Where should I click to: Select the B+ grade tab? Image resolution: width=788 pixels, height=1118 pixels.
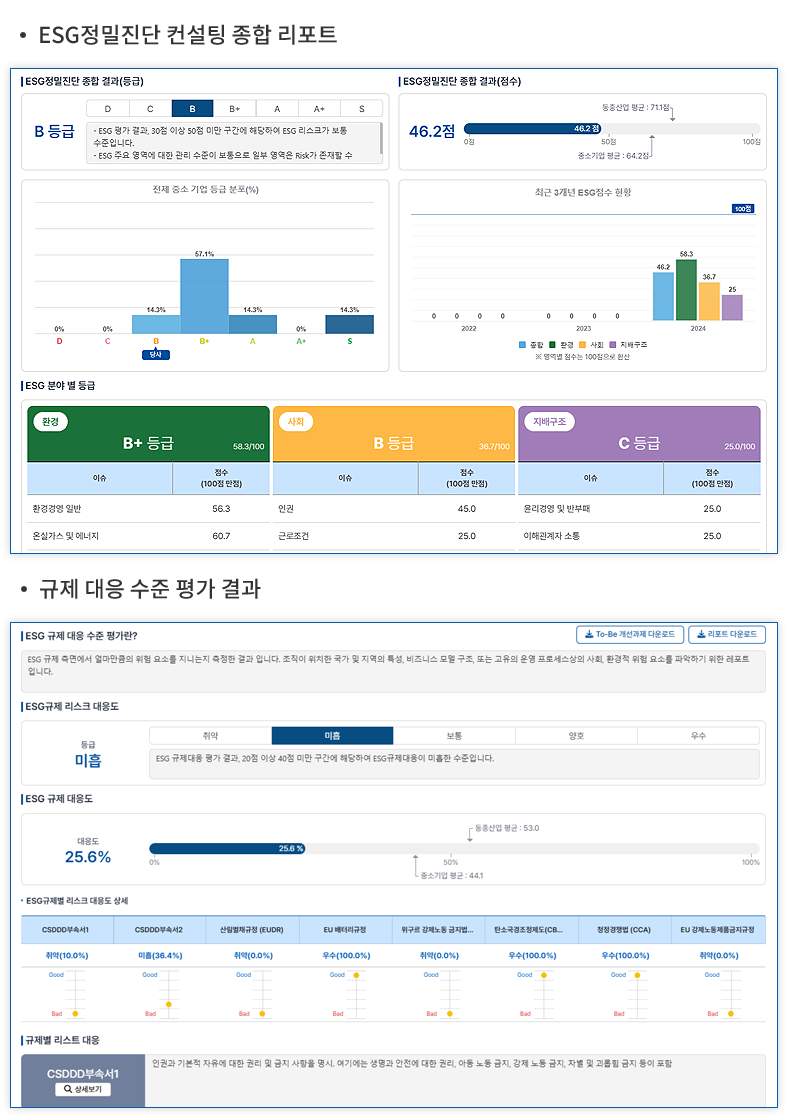pyautogui.click(x=235, y=108)
